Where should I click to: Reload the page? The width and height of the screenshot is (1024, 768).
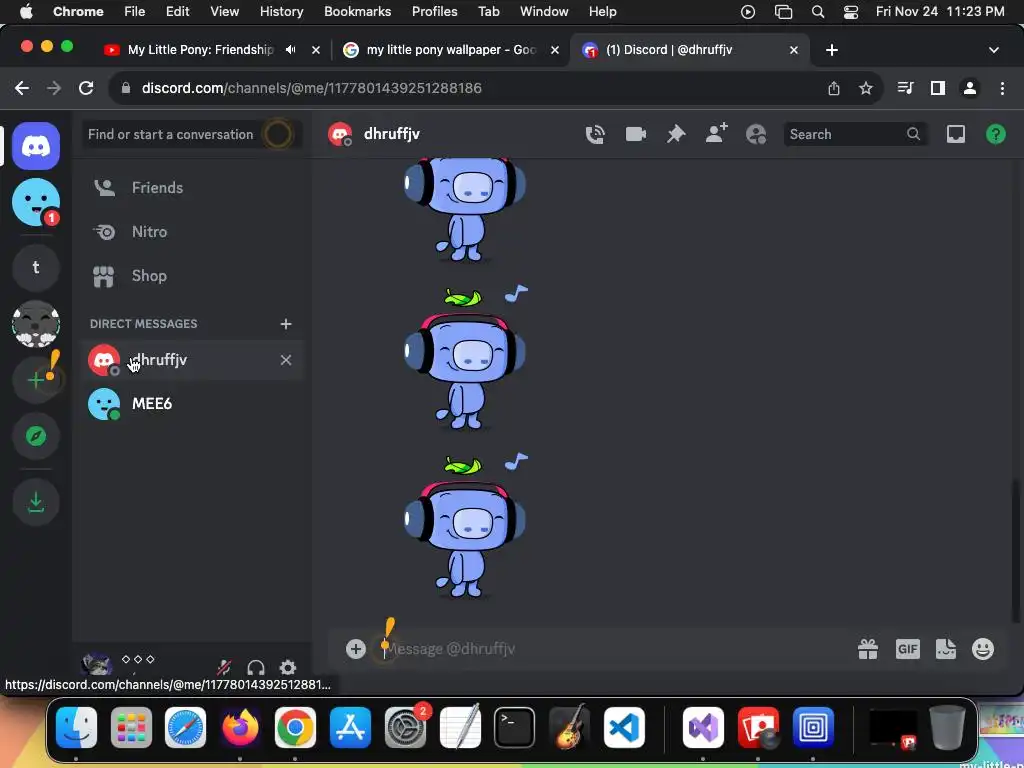(x=86, y=88)
